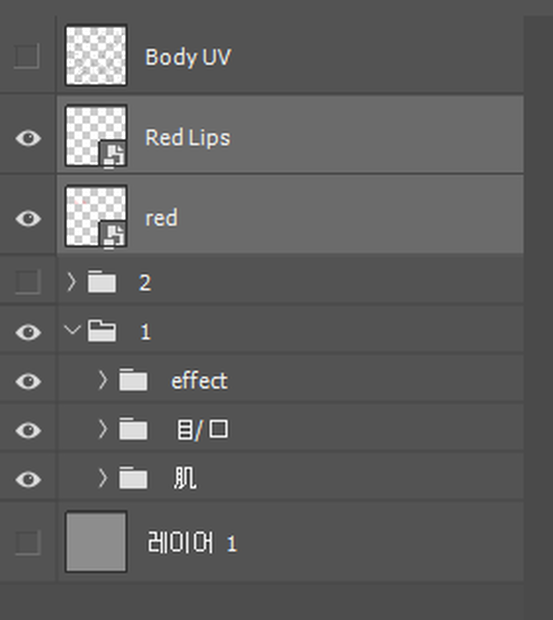Show the 레이어 1 layer
This screenshot has height=620, width=553.
[x=27, y=542]
